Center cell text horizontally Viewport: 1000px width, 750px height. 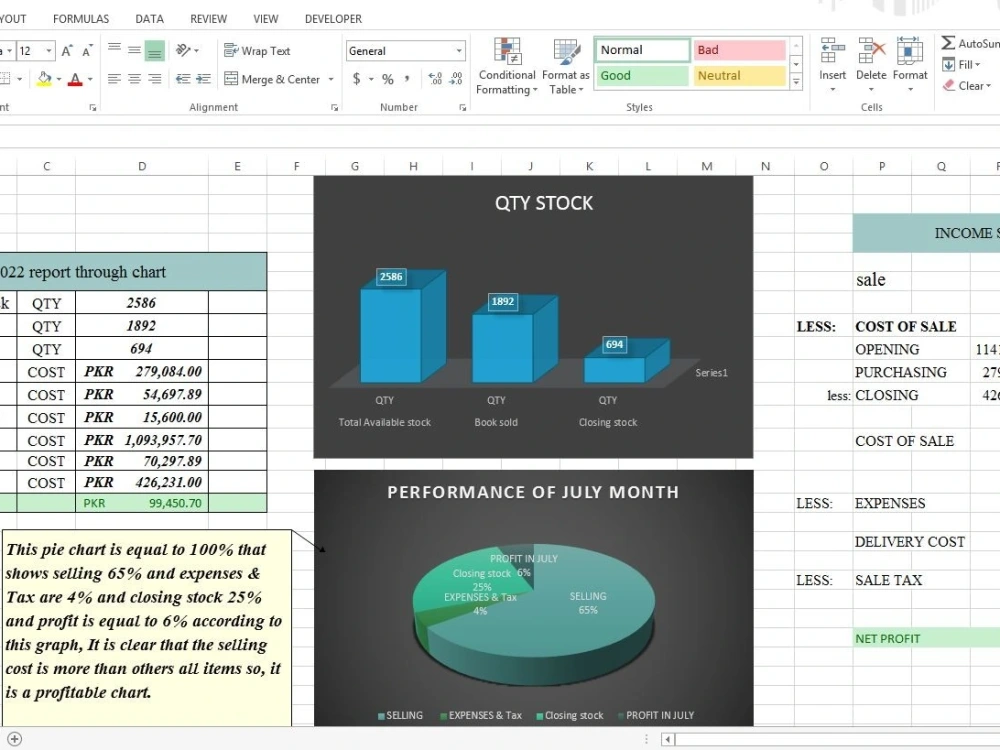(x=134, y=79)
